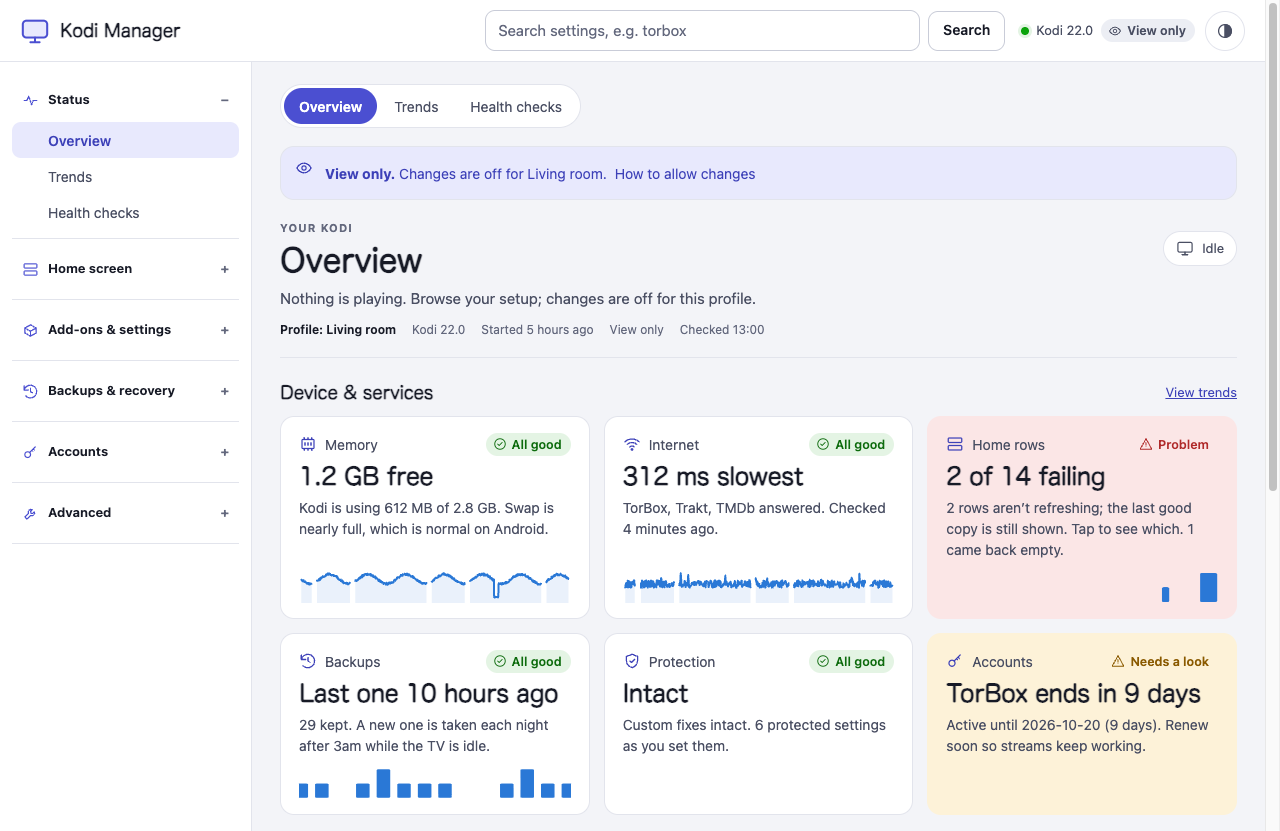Image resolution: width=1280 pixels, height=831 pixels.
Task: Click the Add-ons & settings box icon
Action: click(x=30, y=330)
